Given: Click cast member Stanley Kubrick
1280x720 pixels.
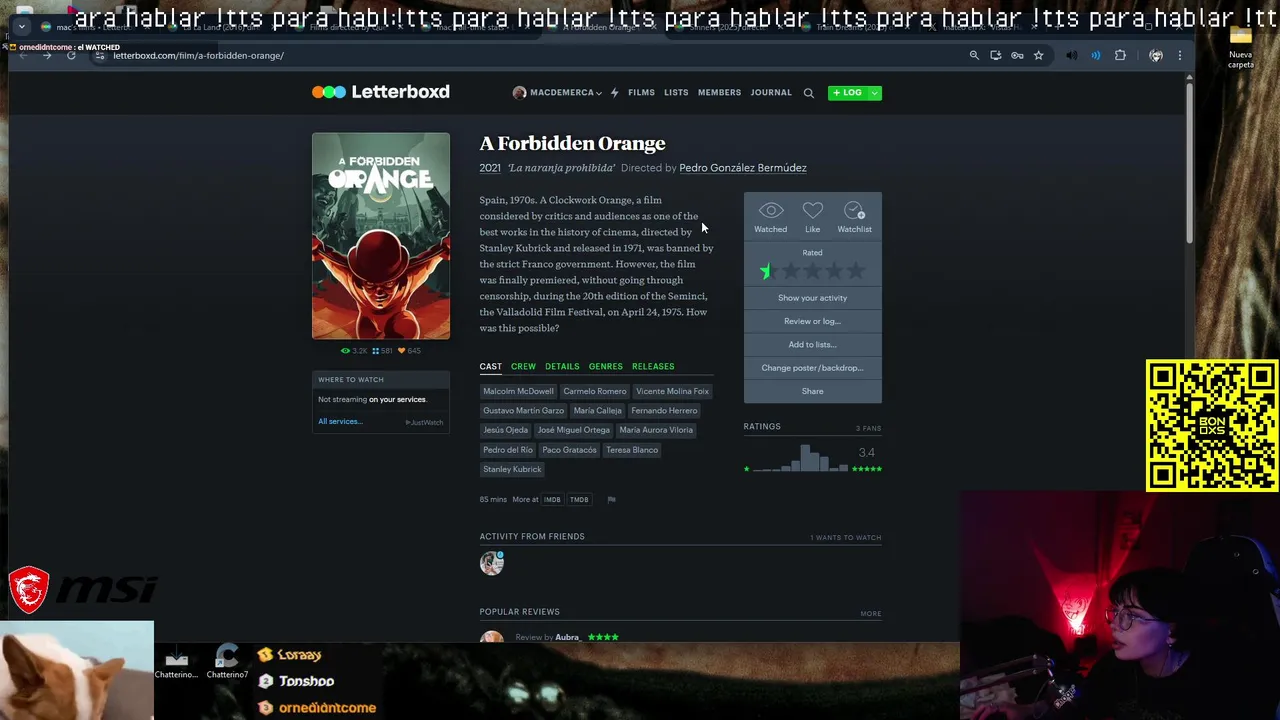Looking at the screenshot, I should (x=512, y=469).
